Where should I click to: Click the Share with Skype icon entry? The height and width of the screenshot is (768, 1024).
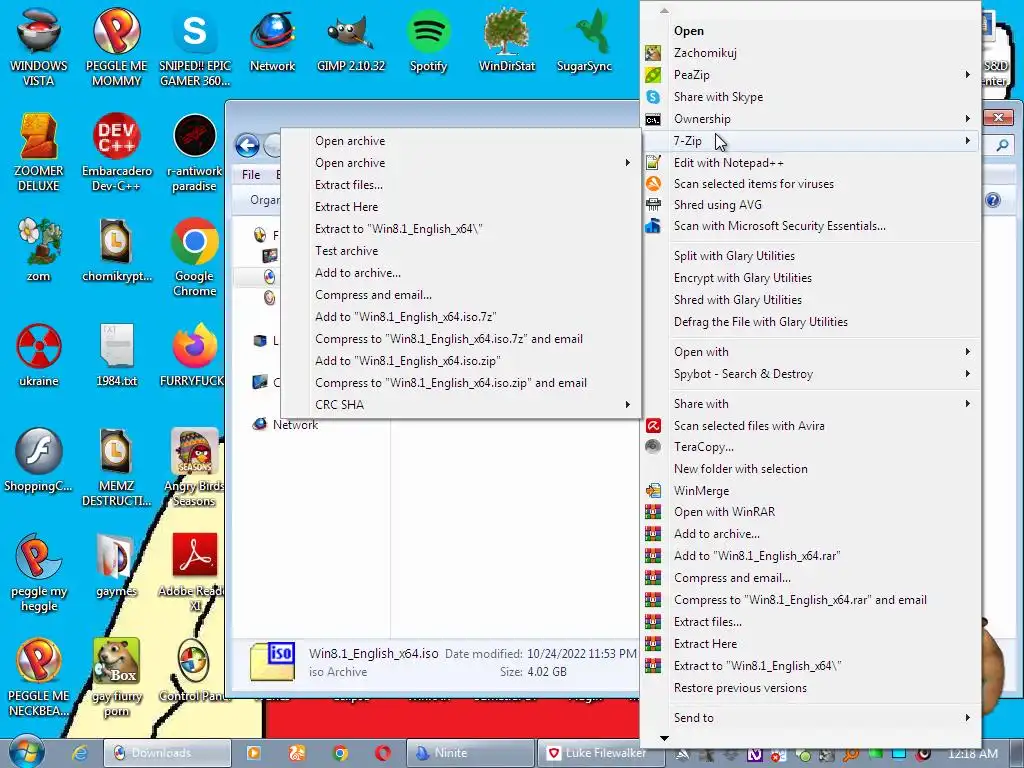pos(653,97)
